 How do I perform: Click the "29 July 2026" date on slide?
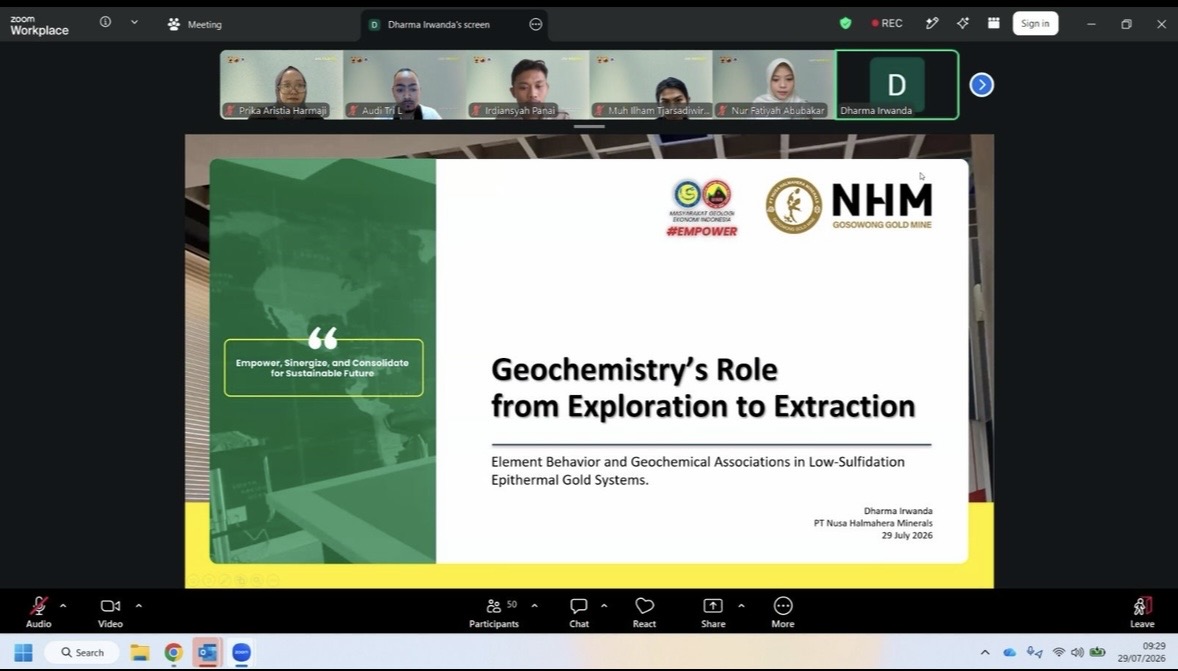pyautogui.click(x=907, y=536)
